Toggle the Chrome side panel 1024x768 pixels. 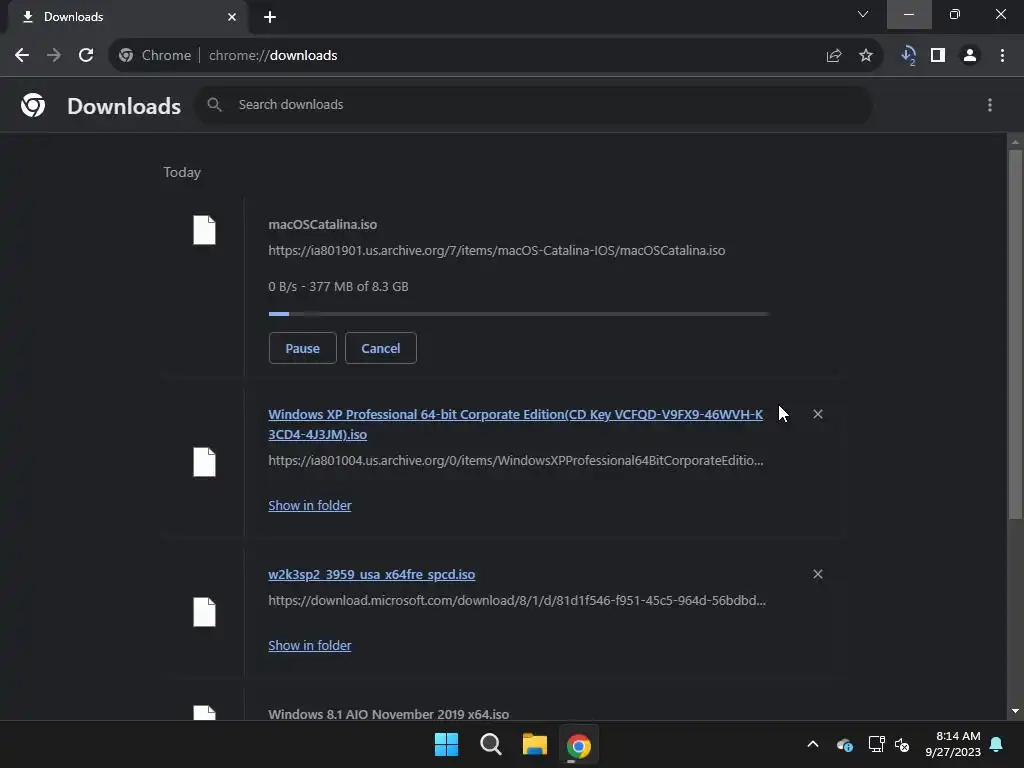click(938, 56)
